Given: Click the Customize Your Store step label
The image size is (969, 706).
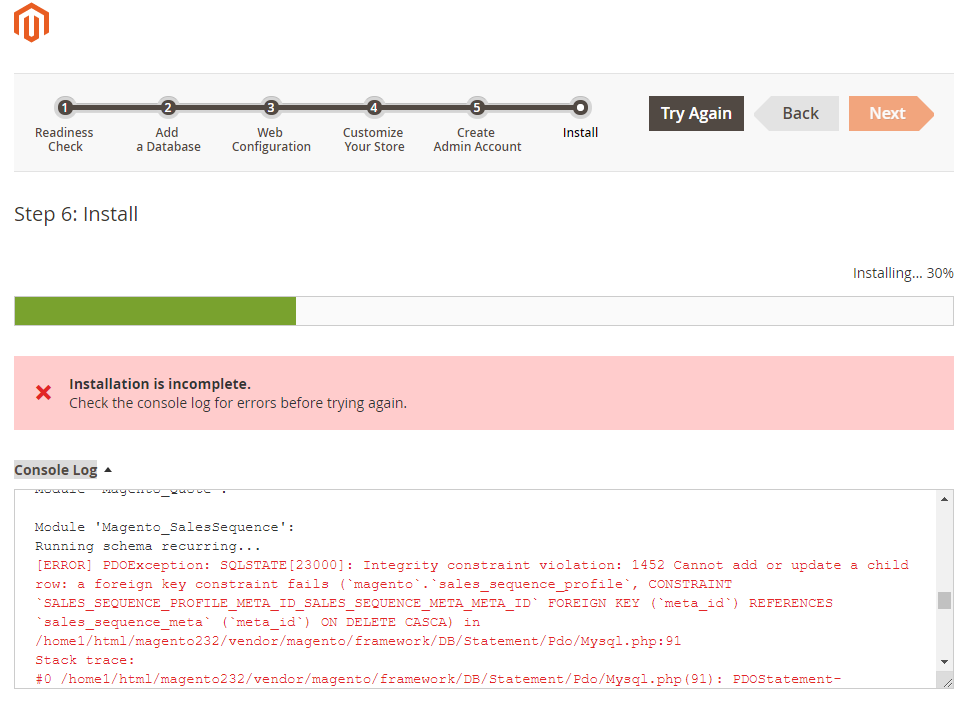Looking at the screenshot, I should [x=374, y=140].
